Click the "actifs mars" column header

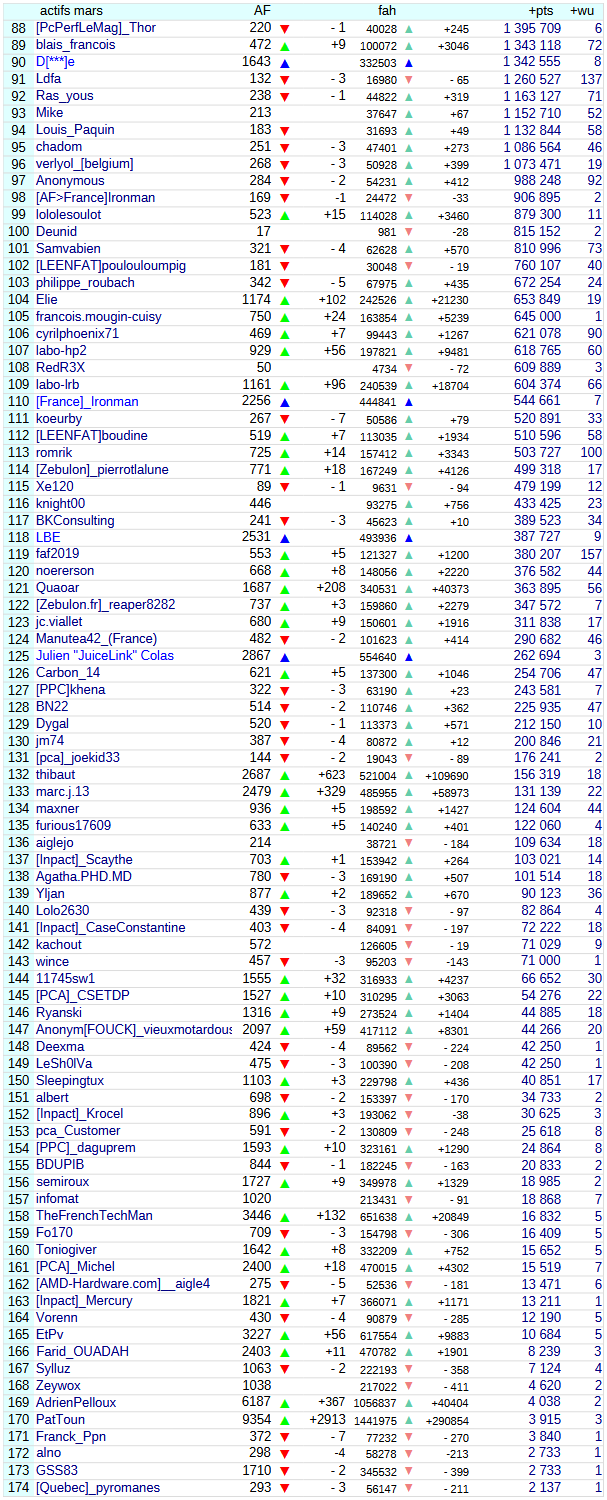(x=71, y=10)
